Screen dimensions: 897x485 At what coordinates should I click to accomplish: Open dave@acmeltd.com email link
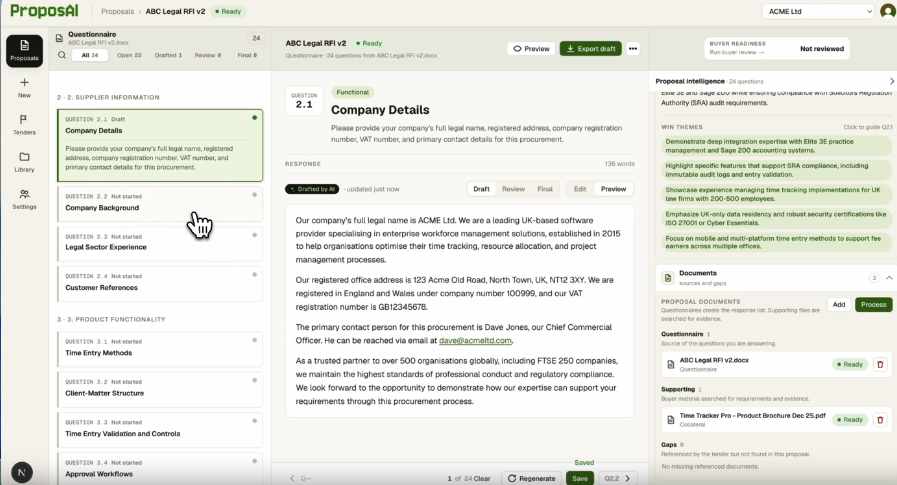(x=475, y=340)
